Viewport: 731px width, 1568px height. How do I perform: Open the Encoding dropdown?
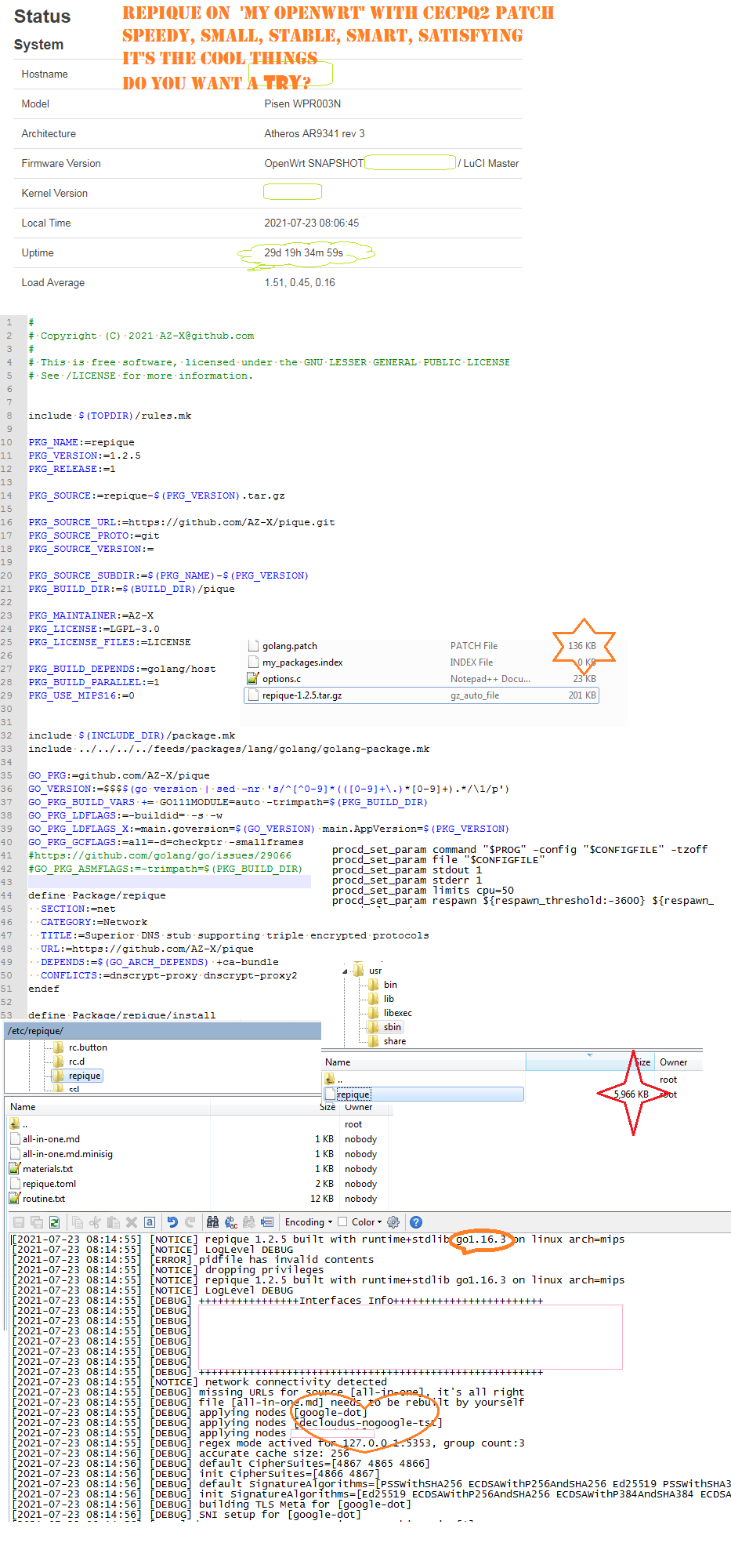tap(308, 1221)
